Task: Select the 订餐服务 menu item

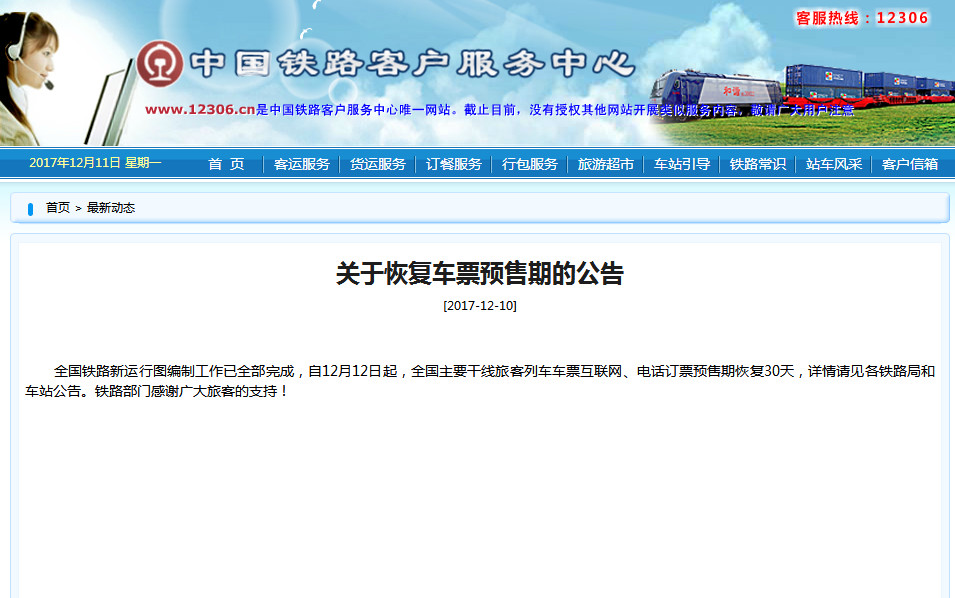Action: (x=452, y=164)
